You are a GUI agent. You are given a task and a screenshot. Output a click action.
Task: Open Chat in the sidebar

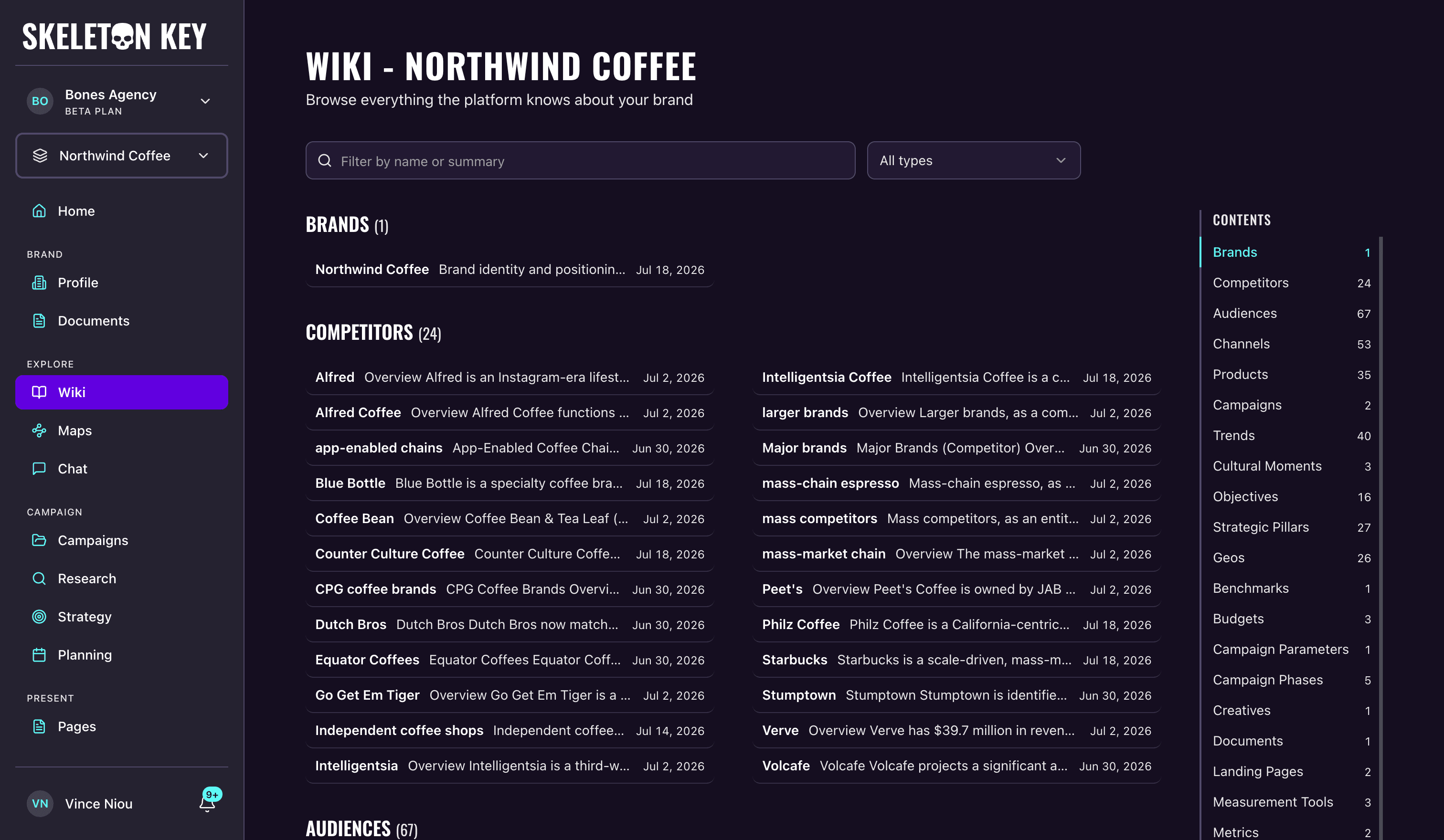tap(121, 468)
